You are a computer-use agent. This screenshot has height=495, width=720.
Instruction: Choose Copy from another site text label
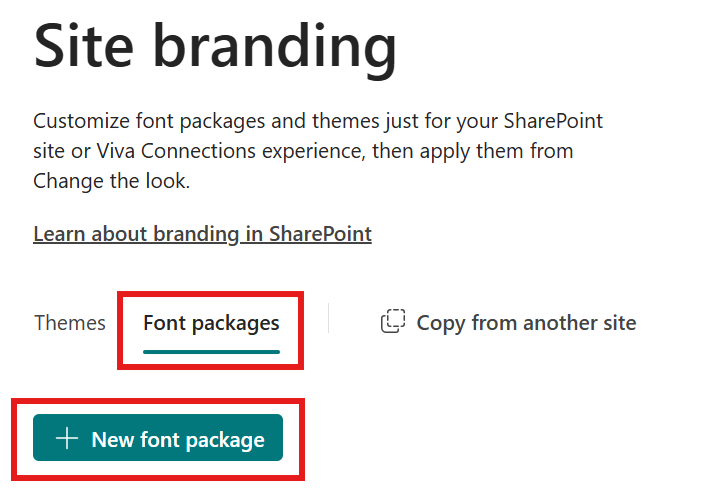click(526, 323)
